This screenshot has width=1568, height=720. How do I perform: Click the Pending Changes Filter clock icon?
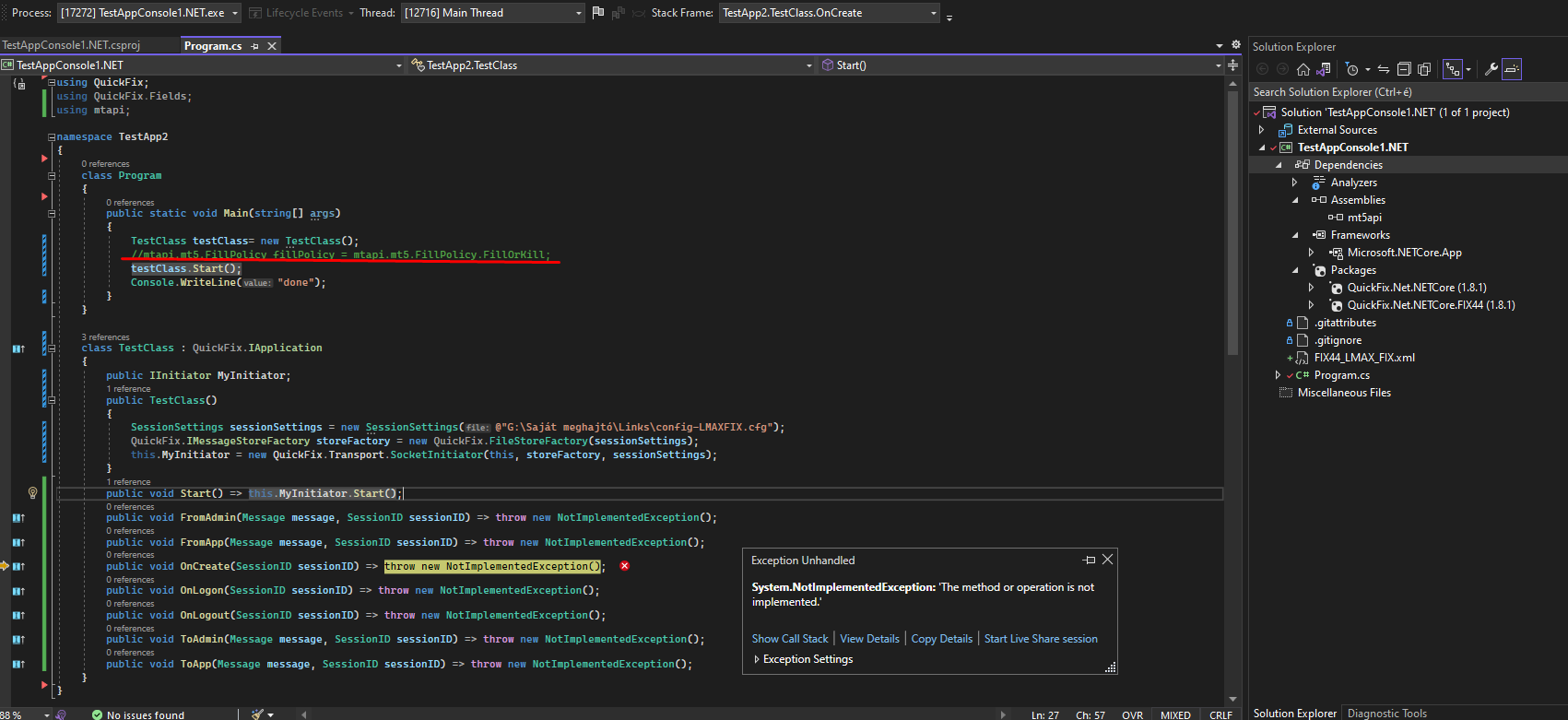pos(1351,69)
